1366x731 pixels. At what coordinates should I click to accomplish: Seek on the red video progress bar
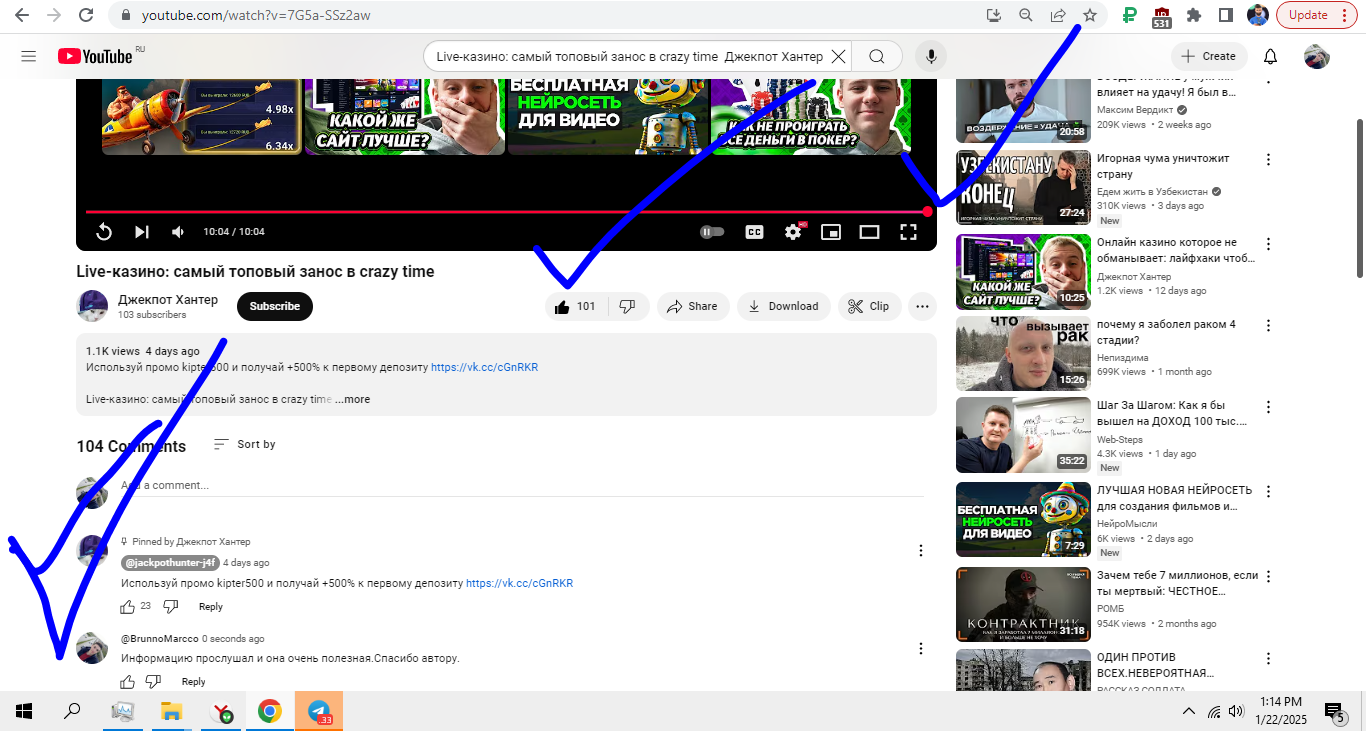(506, 212)
